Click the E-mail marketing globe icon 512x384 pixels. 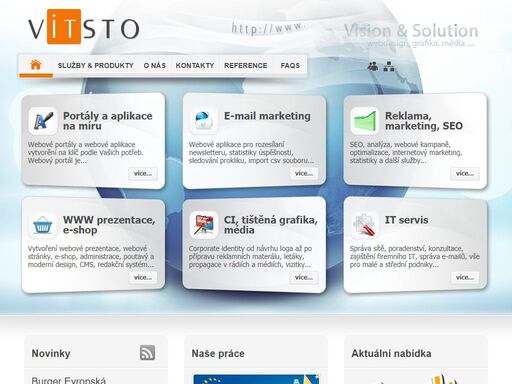tap(203, 121)
